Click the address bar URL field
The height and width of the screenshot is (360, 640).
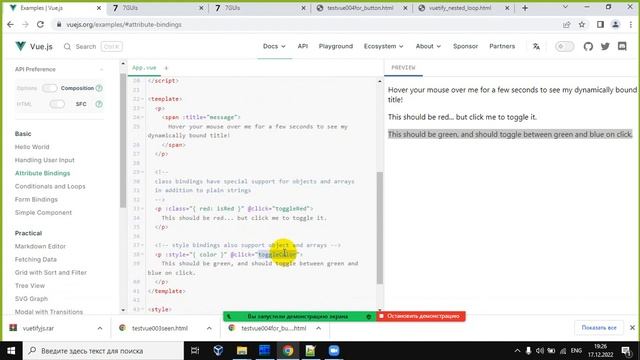tap(306, 24)
